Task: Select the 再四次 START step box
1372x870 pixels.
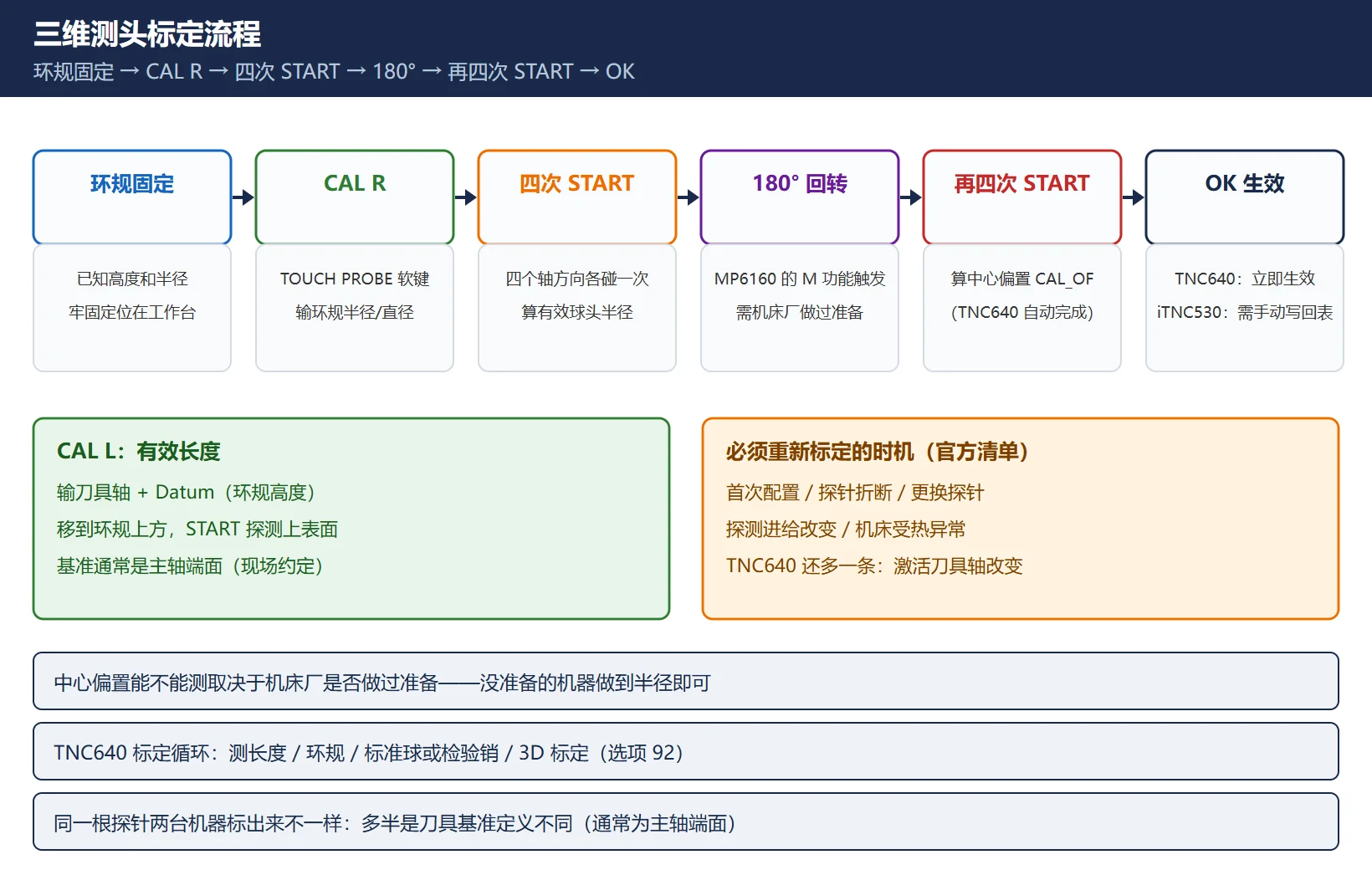Action: pyautogui.click(x=1022, y=197)
